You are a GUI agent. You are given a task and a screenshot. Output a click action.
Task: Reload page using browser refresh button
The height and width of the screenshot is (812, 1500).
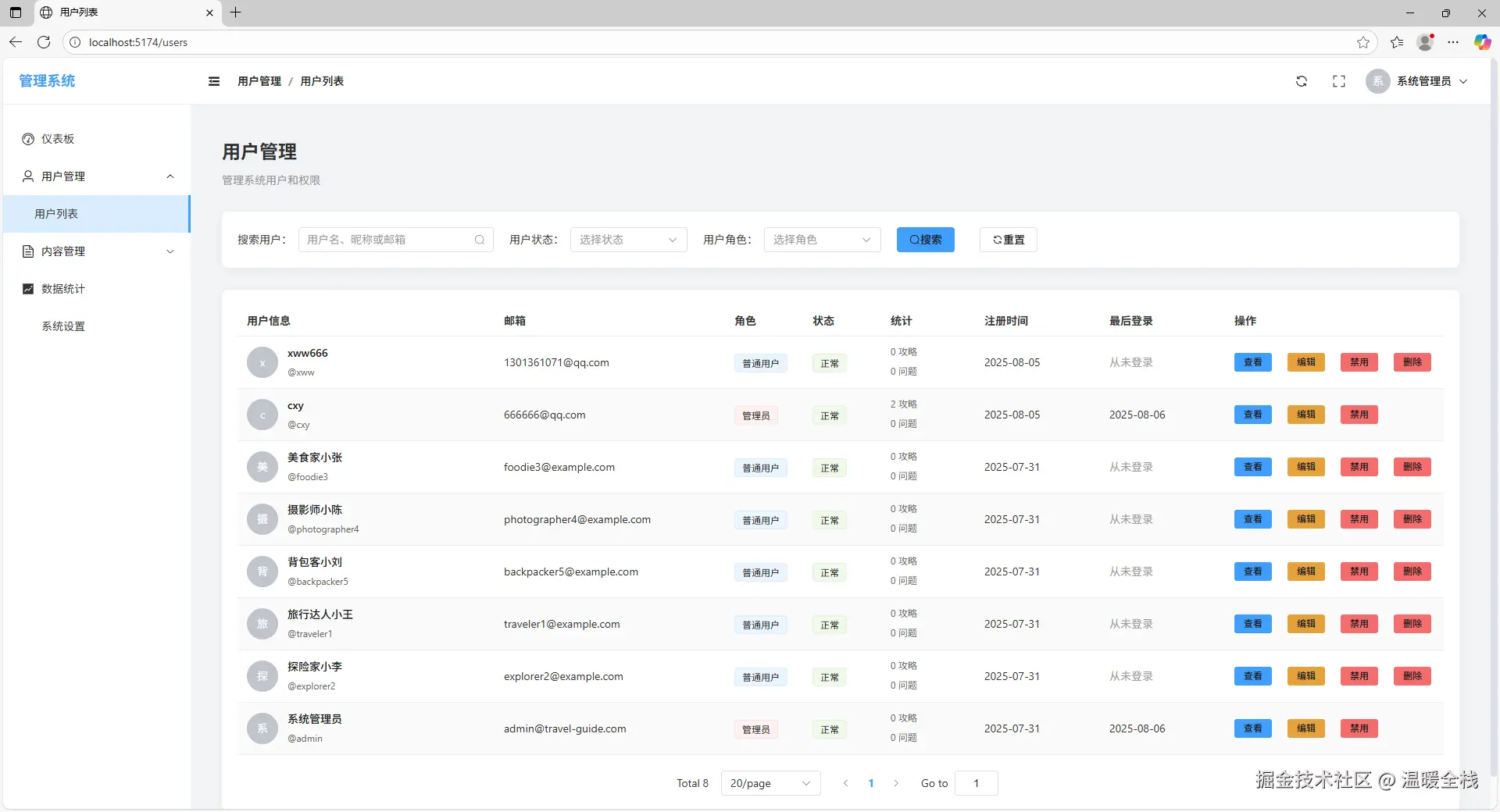pyautogui.click(x=44, y=42)
